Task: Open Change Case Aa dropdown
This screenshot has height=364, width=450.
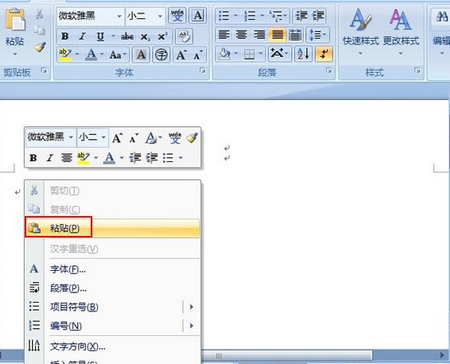Action: tap(118, 55)
